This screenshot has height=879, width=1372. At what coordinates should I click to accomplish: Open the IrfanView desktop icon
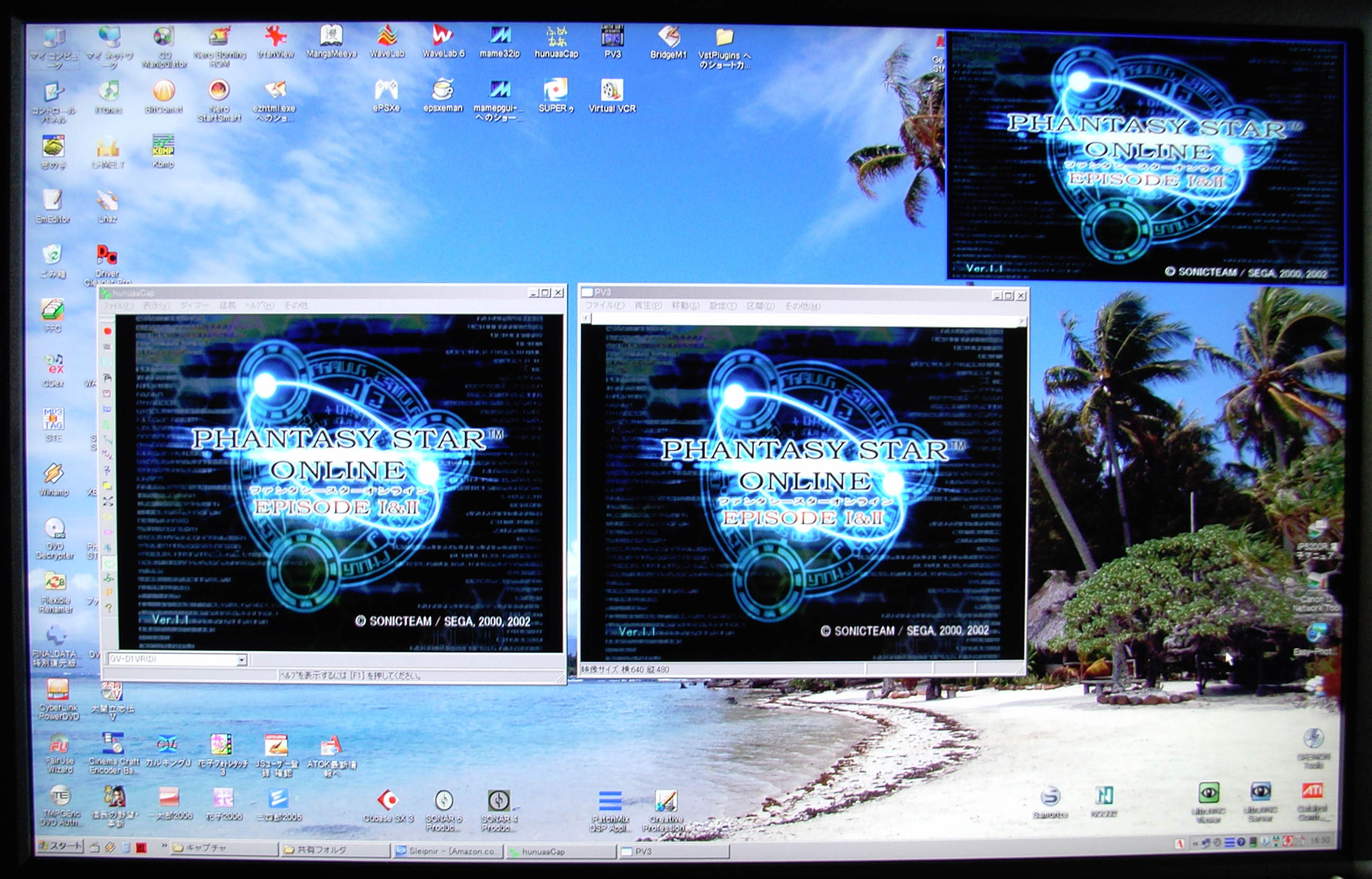(x=275, y=42)
